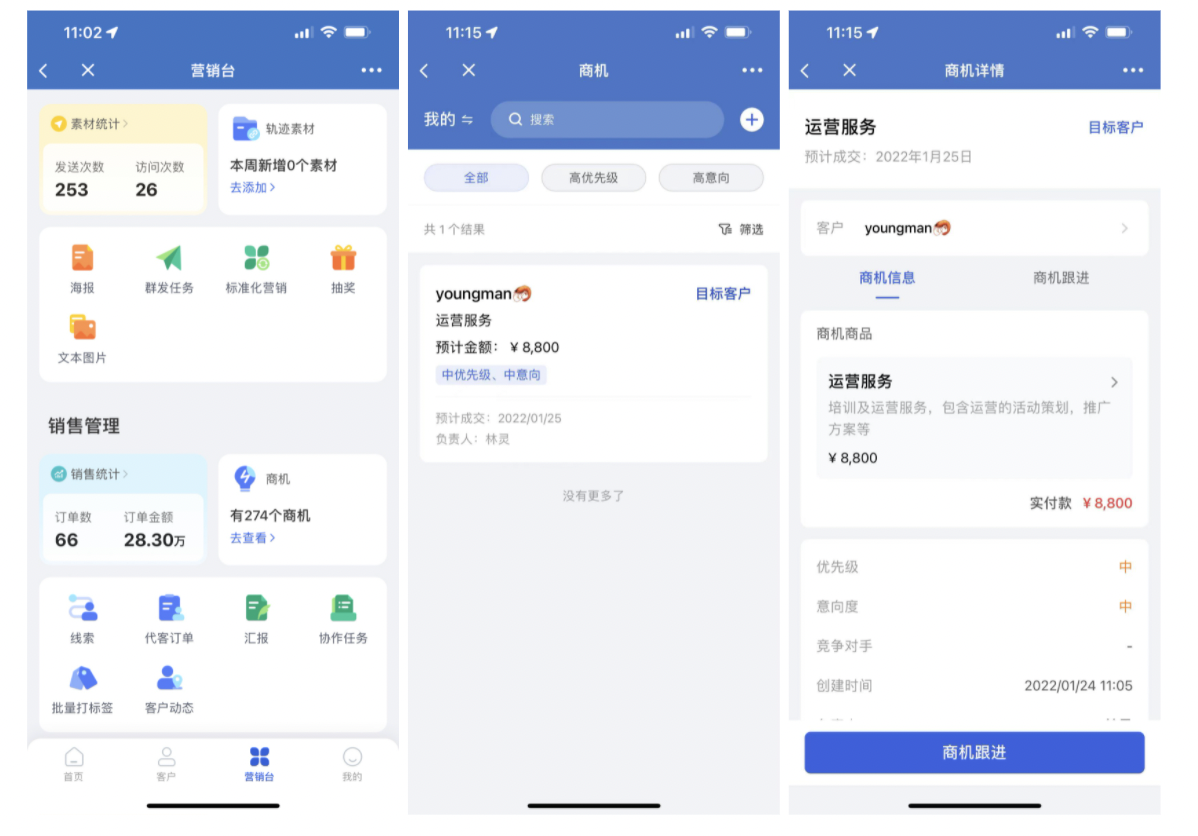The height and width of the screenshot is (836, 1198).
Task: Select the 高优先级 filter chip
Action: point(594,178)
